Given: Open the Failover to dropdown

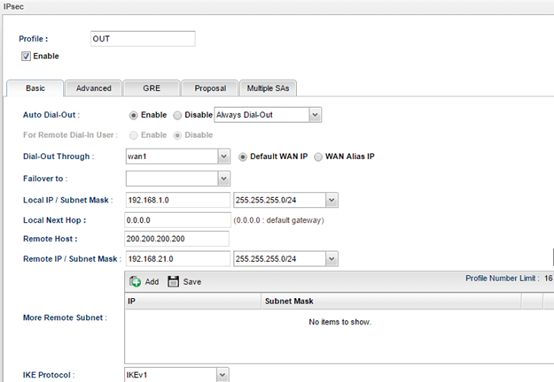Looking at the screenshot, I should click(178, 178).
